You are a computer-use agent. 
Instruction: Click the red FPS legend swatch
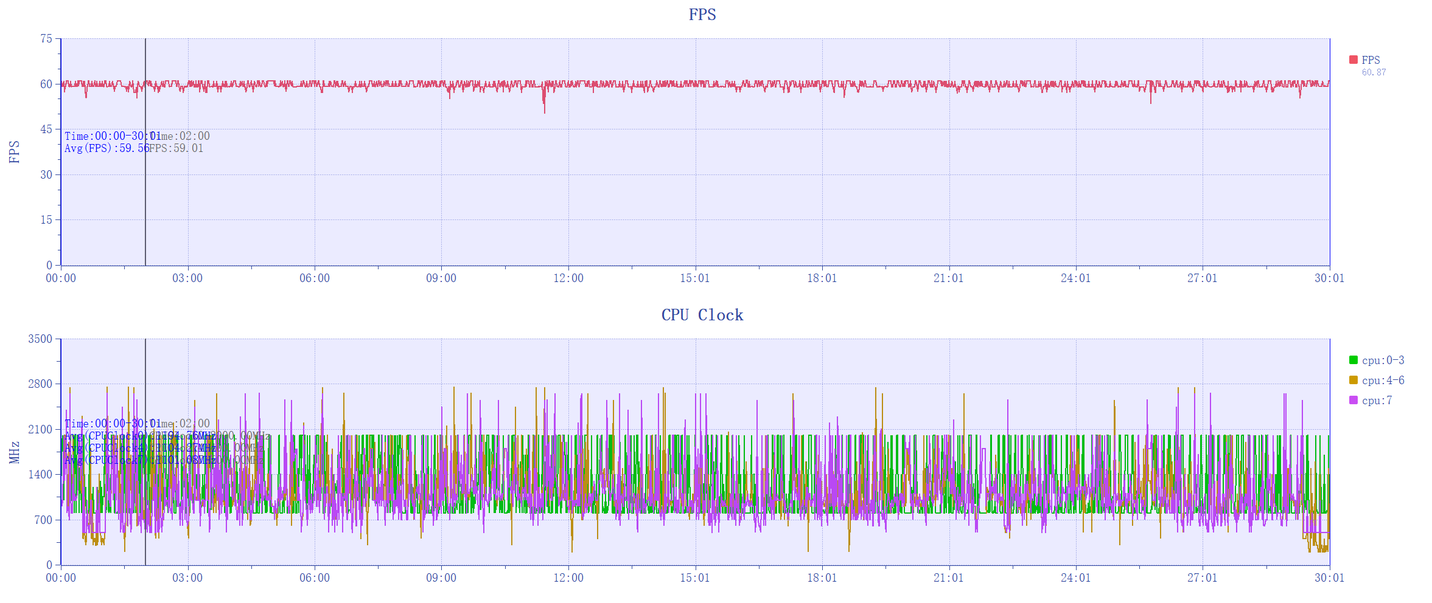pyautogui.click(x=1353, y=60)
